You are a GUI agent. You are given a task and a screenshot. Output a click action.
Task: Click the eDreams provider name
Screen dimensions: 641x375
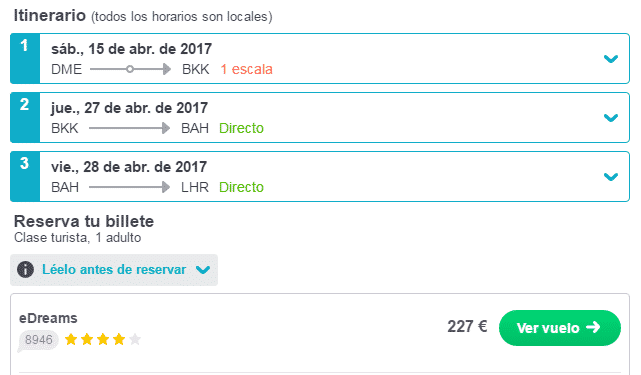click(x=48, y=318)
